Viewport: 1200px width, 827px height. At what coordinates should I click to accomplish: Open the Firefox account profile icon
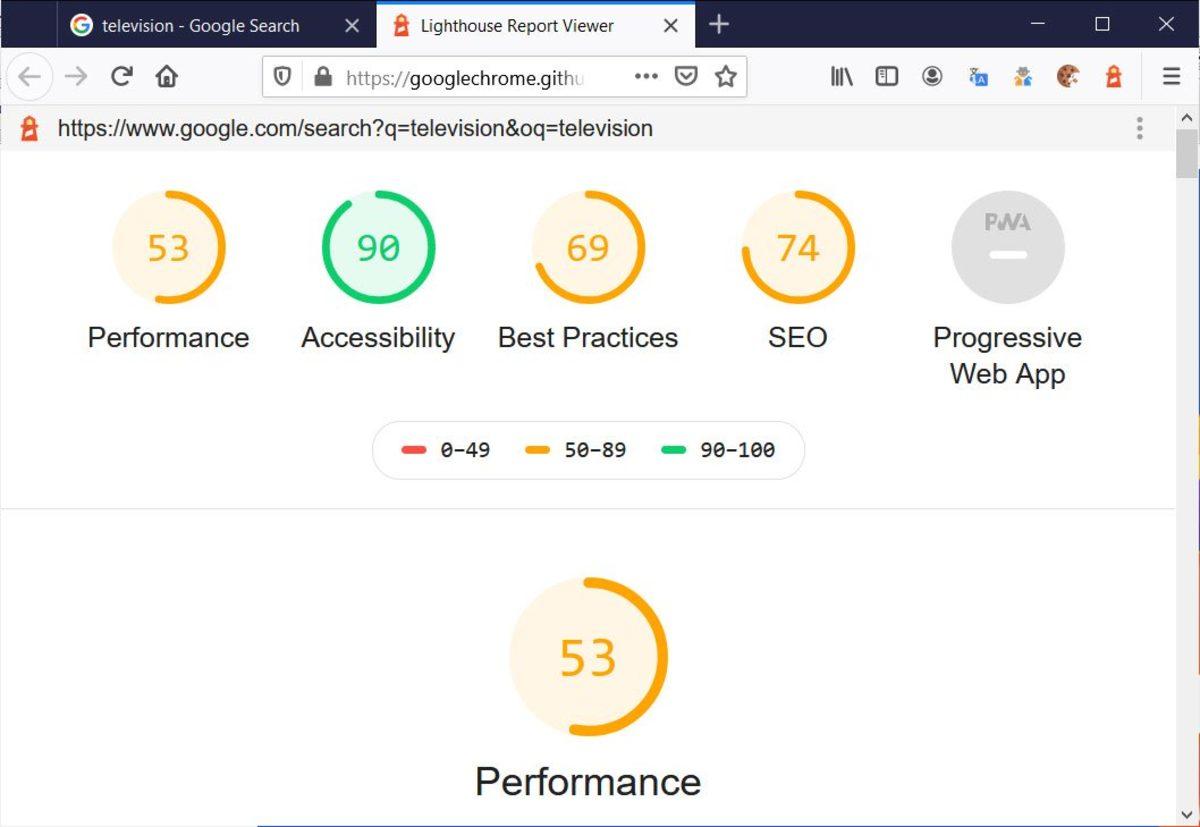(x=932, y=76)
